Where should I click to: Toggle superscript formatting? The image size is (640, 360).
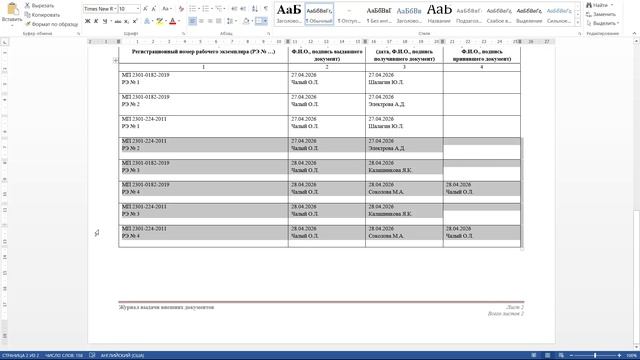135,21
